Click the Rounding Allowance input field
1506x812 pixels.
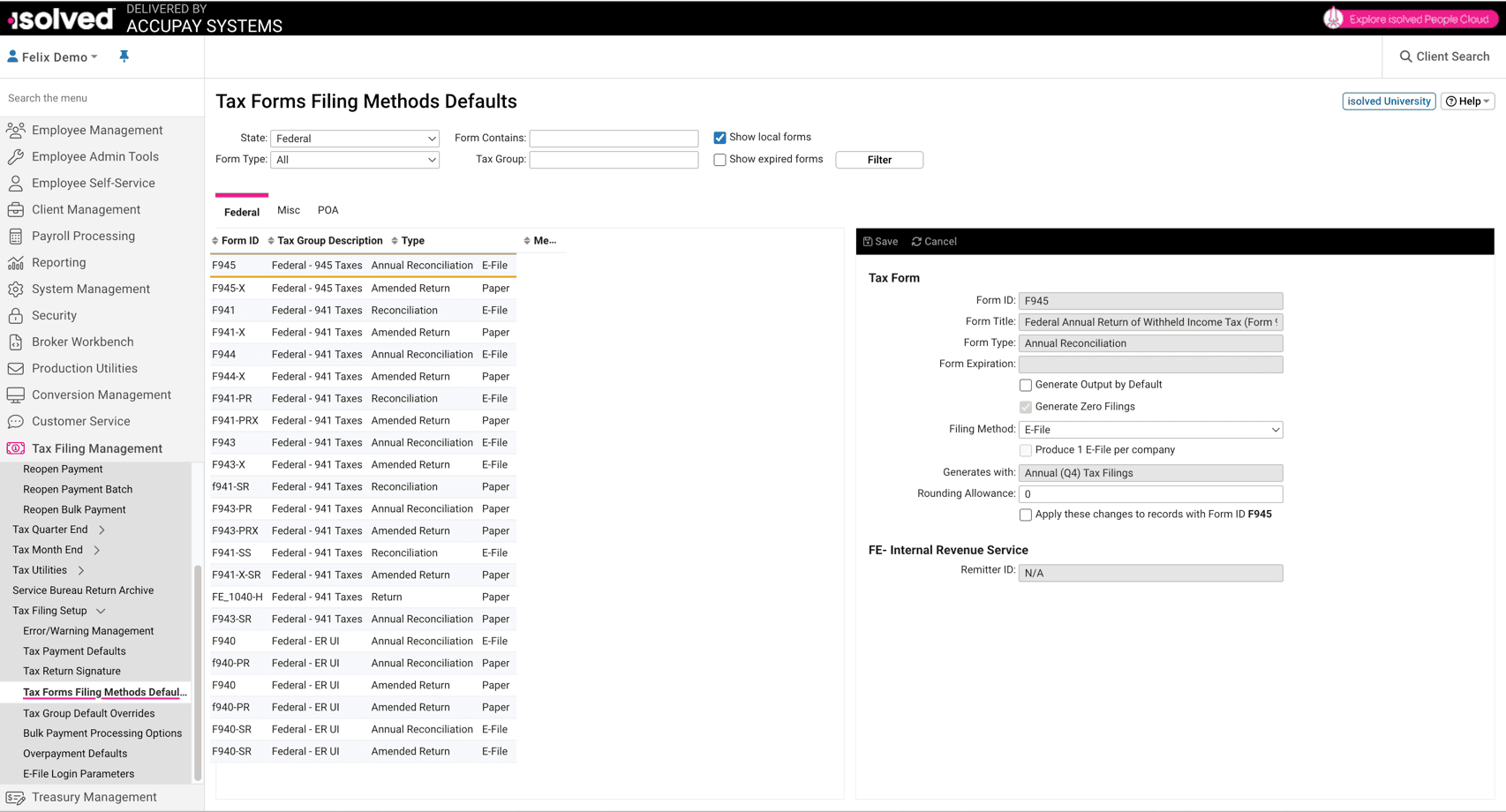(1150, 494)
